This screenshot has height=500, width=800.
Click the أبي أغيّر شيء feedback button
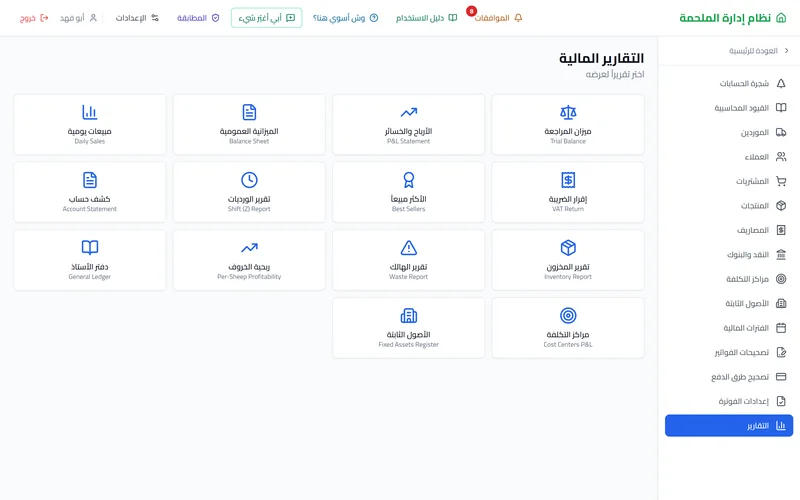tap(266, 18)
